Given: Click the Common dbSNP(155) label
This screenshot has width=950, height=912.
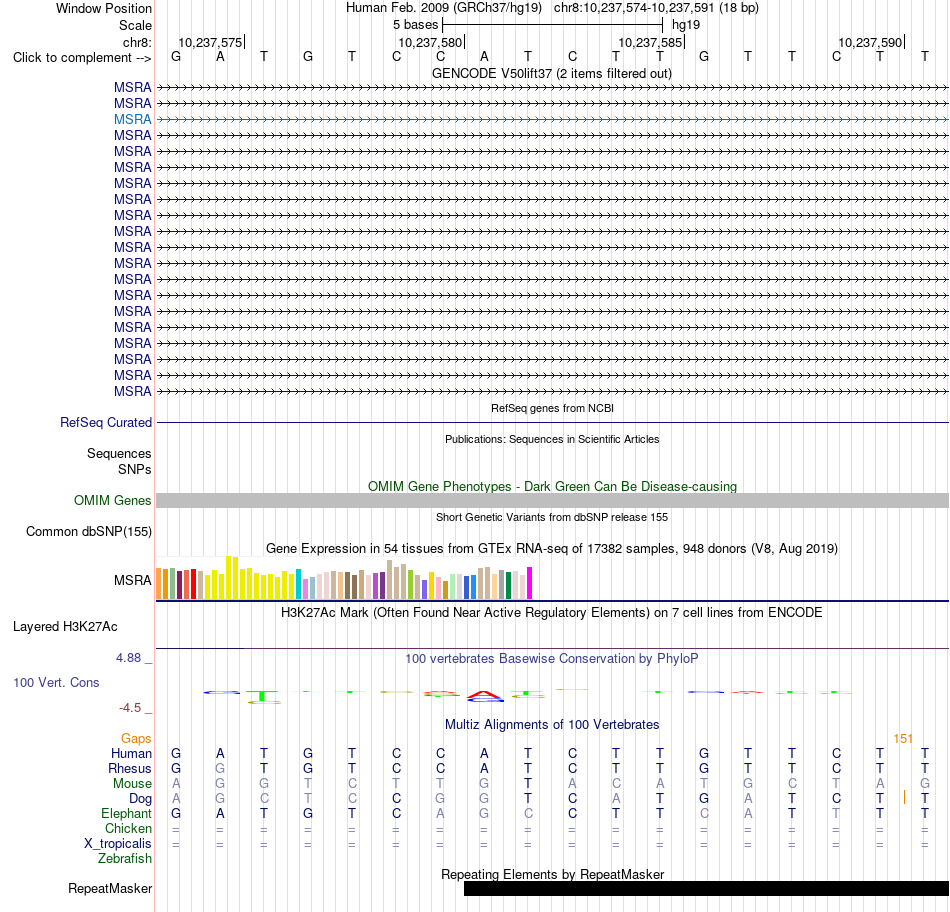Looking at the screenshot, I should pos(88,531).
